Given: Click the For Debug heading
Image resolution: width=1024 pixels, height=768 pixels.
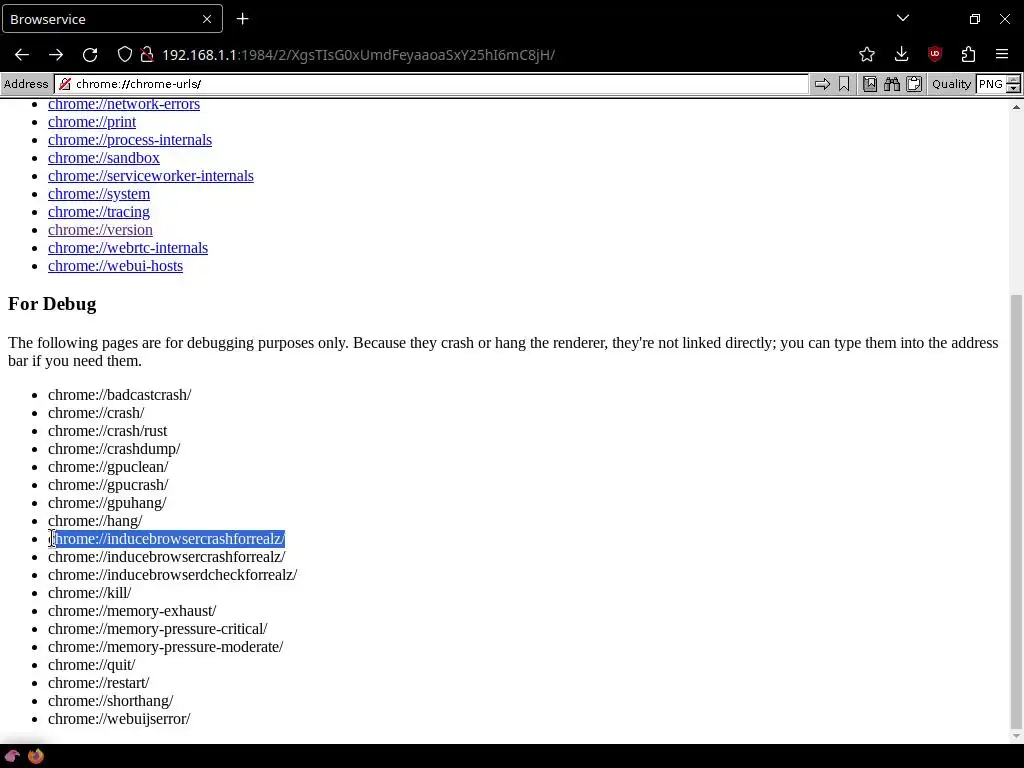Looking at the screenshot, I should [52, 304].
